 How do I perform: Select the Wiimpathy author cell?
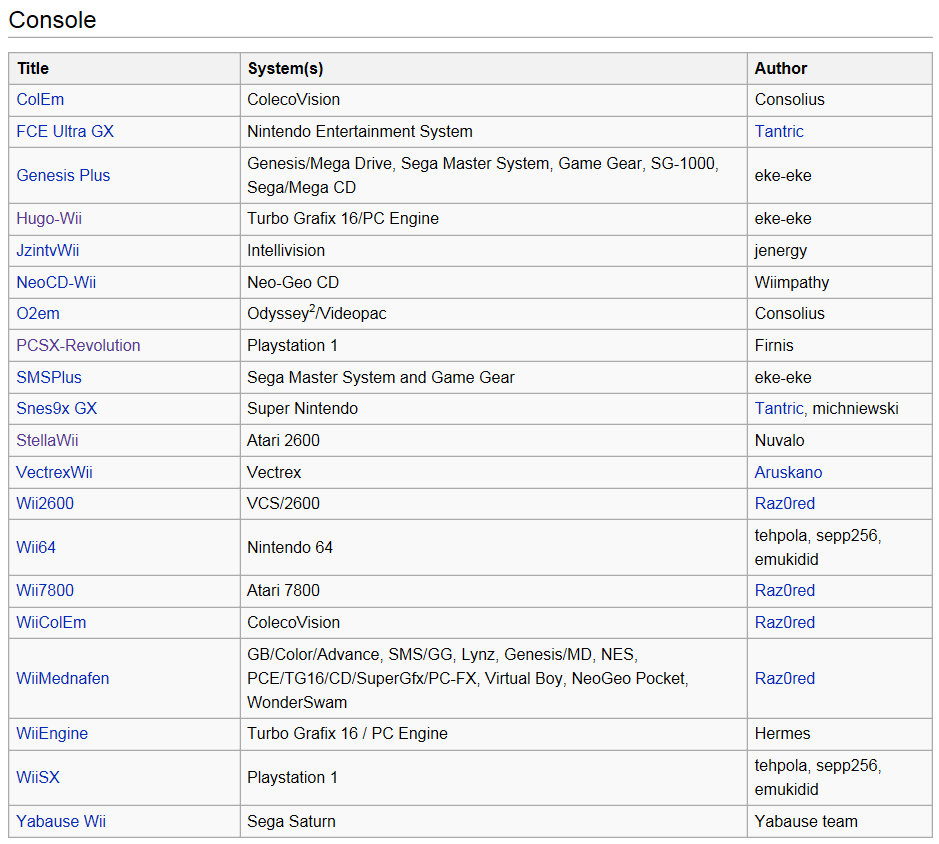[840, 282]
